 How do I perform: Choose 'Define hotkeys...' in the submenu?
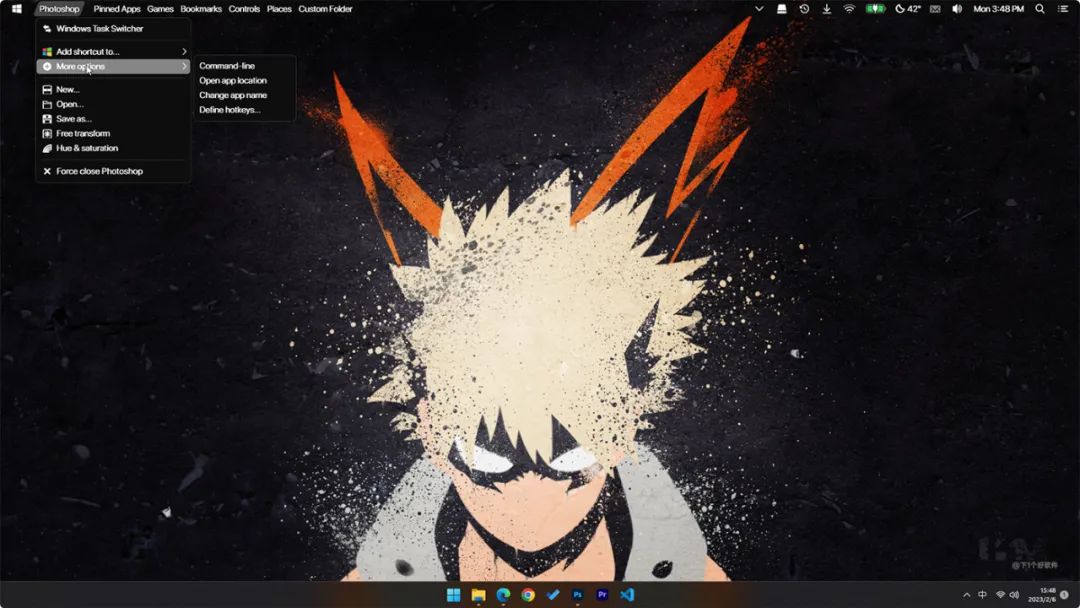tap(229, 110)
